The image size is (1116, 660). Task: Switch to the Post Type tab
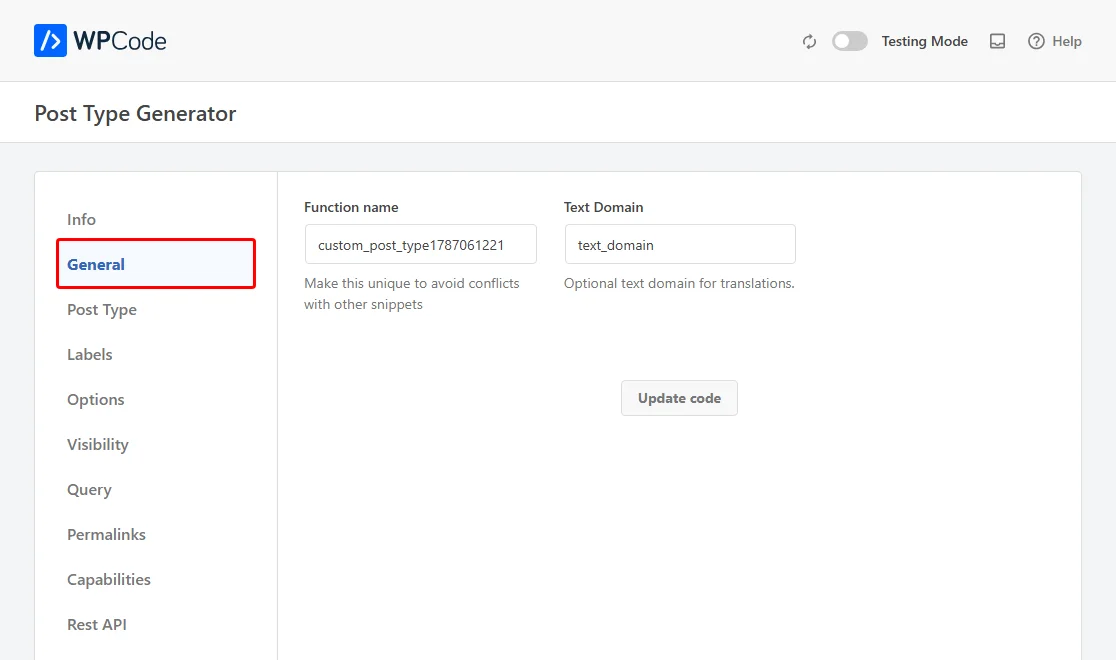point(102,310)
